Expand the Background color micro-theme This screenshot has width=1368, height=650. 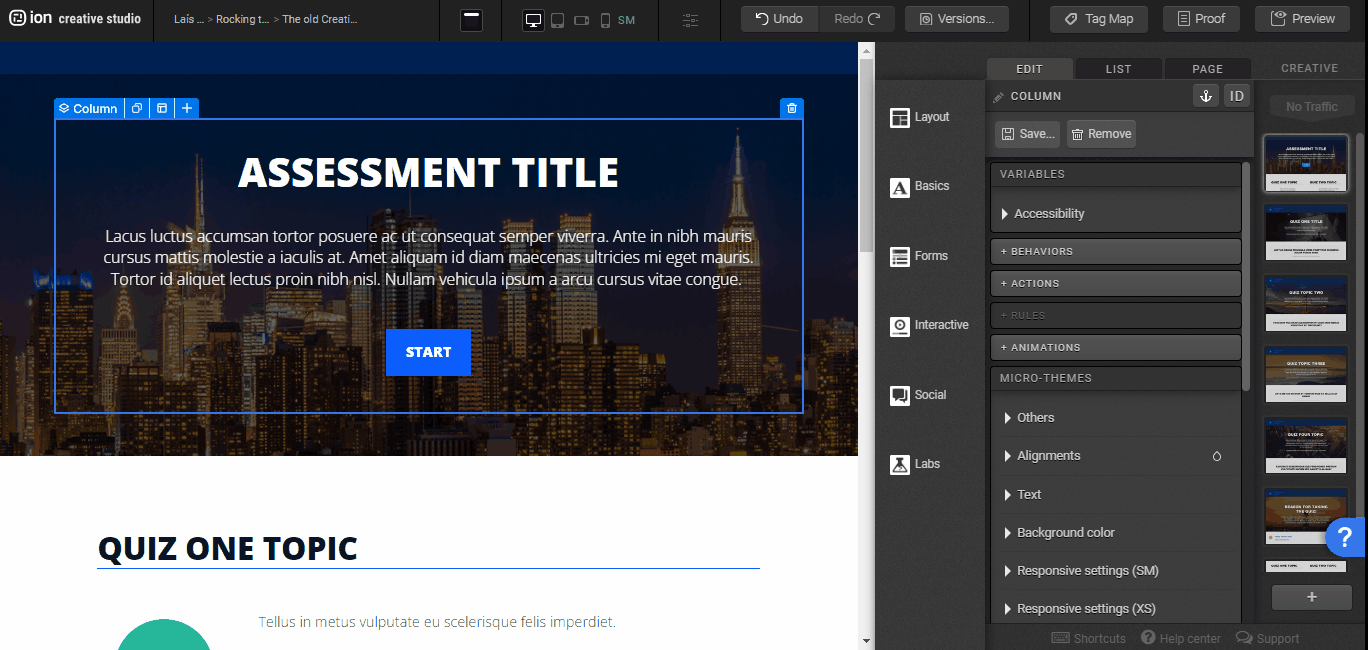coord(1065,533)
